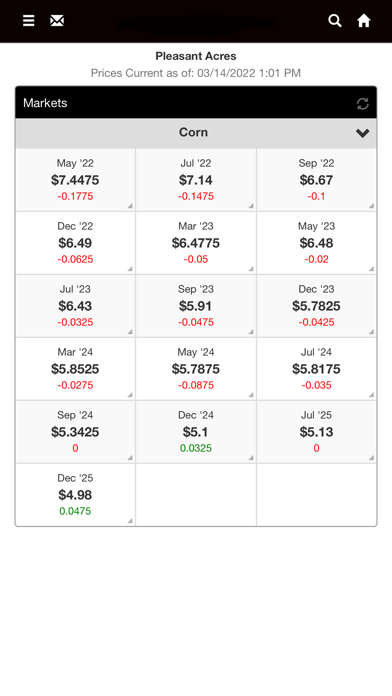Open the mail envelope icon

coord(57,20)
